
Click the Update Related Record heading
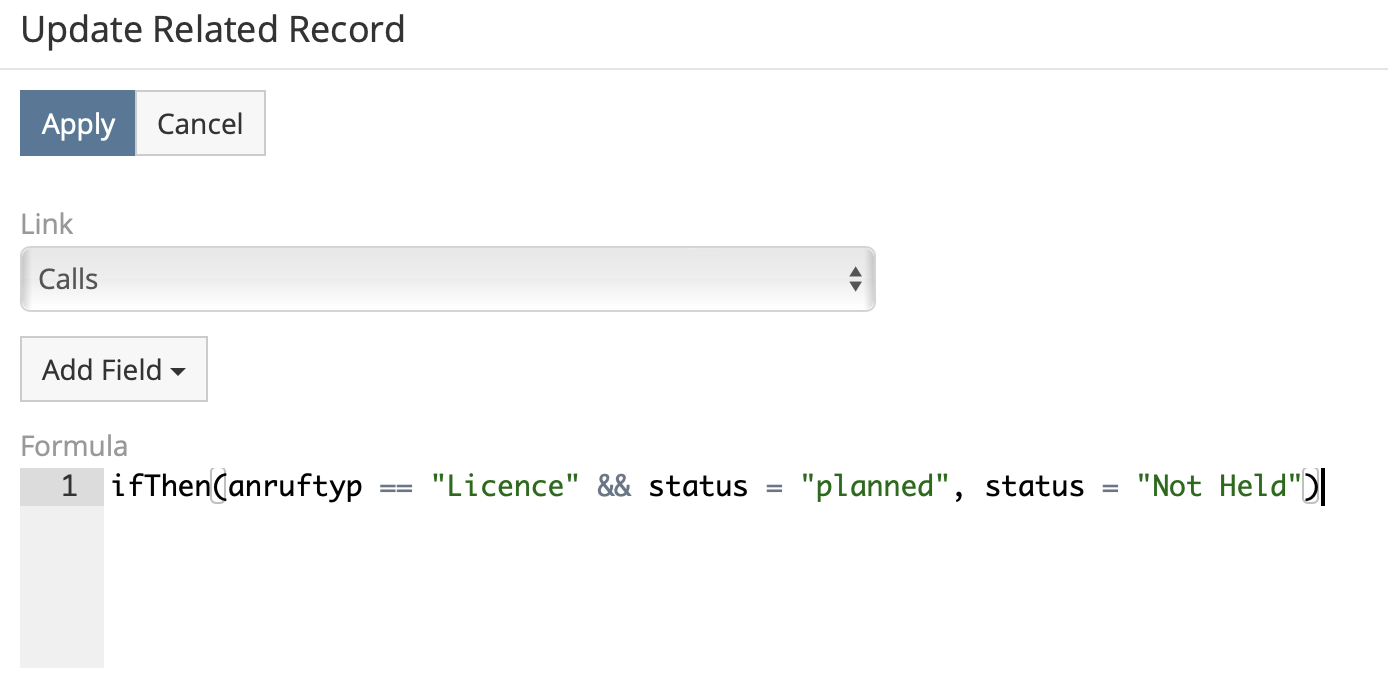[212, 30]
